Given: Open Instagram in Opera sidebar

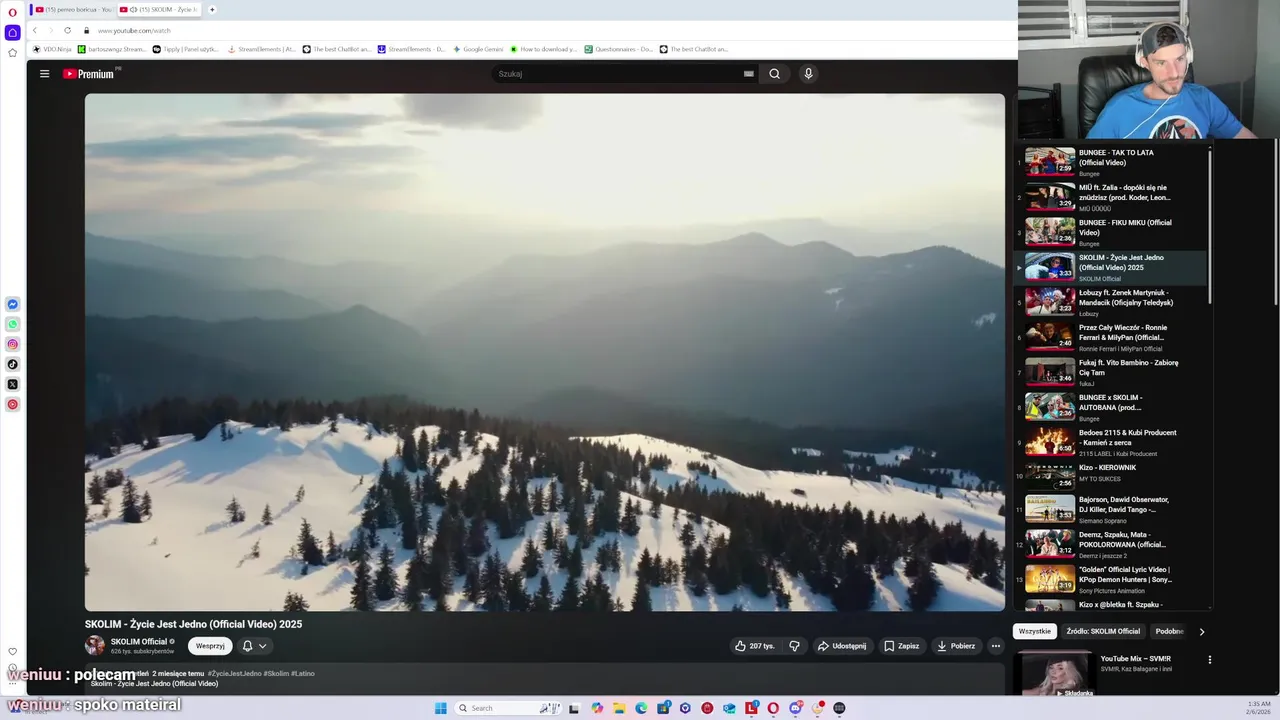Looking at the screenshot, I should pos(13,344).
